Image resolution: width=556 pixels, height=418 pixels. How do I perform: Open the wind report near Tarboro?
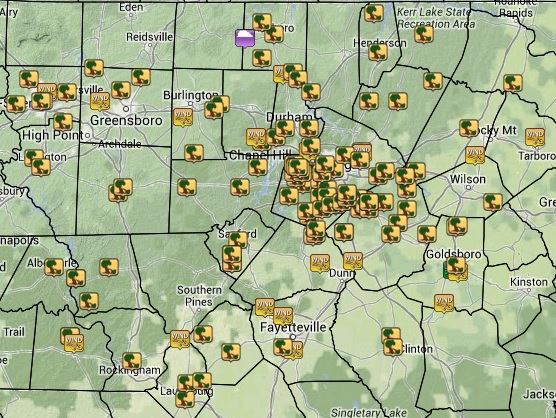pos(535,137)
